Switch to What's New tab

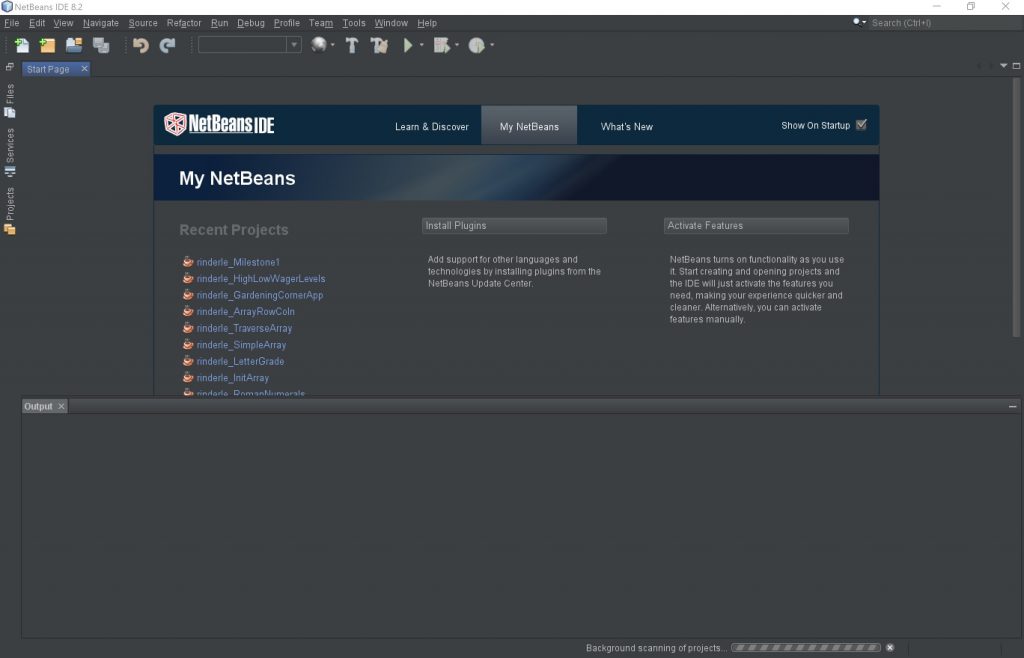(x=627, y=127)
